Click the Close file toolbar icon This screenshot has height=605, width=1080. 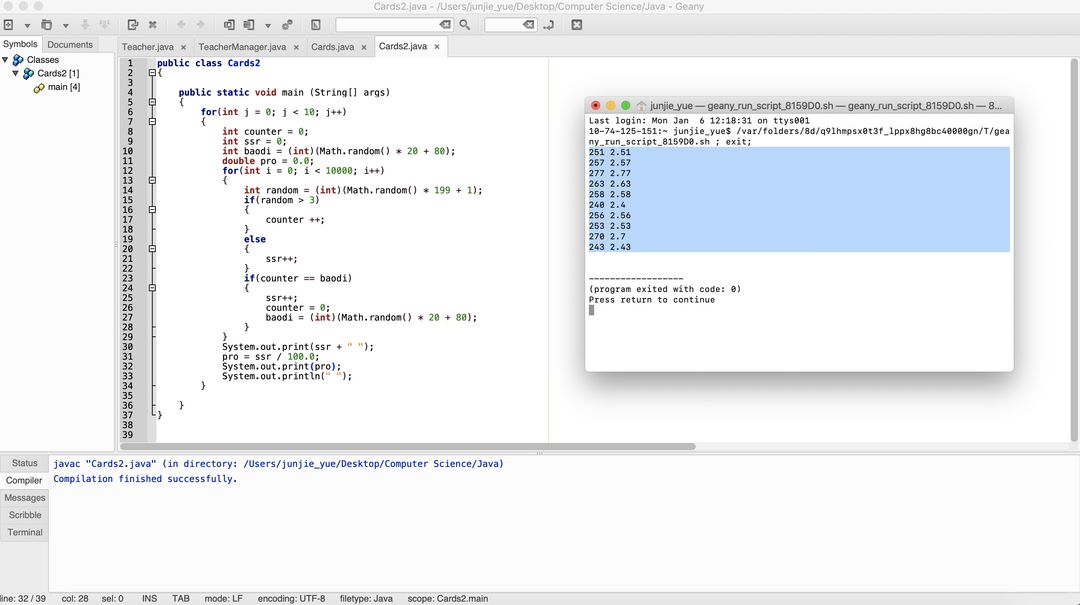[153, 25]
